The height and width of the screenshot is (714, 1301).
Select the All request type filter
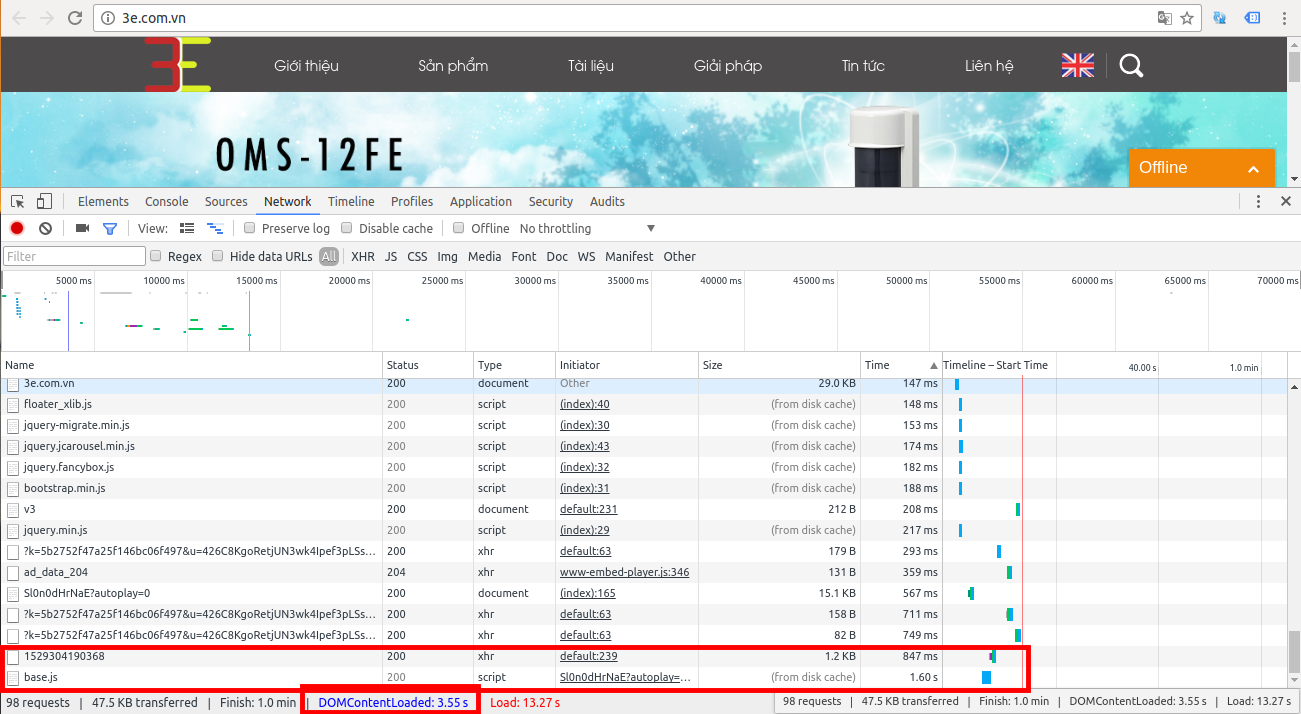(329, 257)
